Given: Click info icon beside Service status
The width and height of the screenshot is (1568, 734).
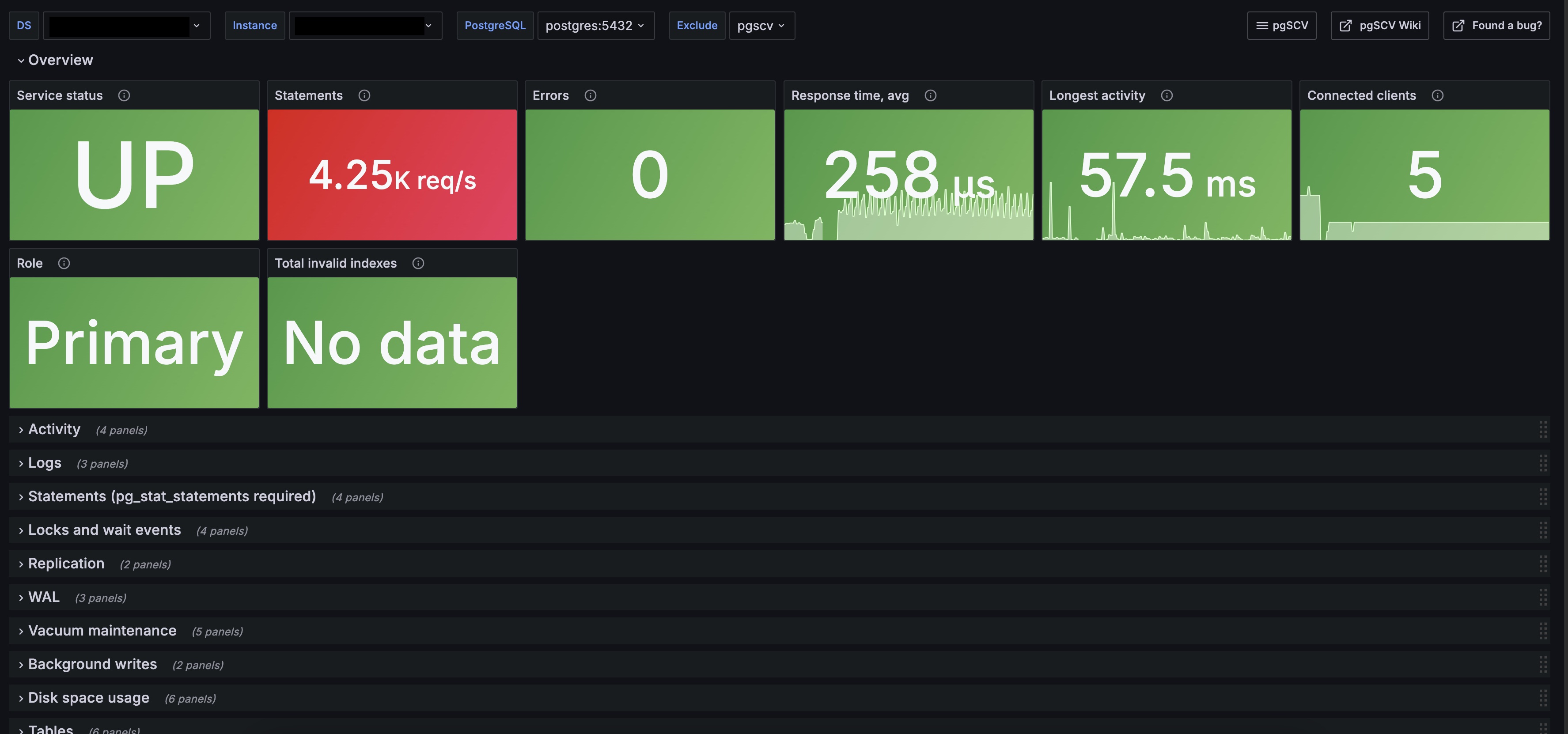Looking at the screenshot, I should point(124,95).
